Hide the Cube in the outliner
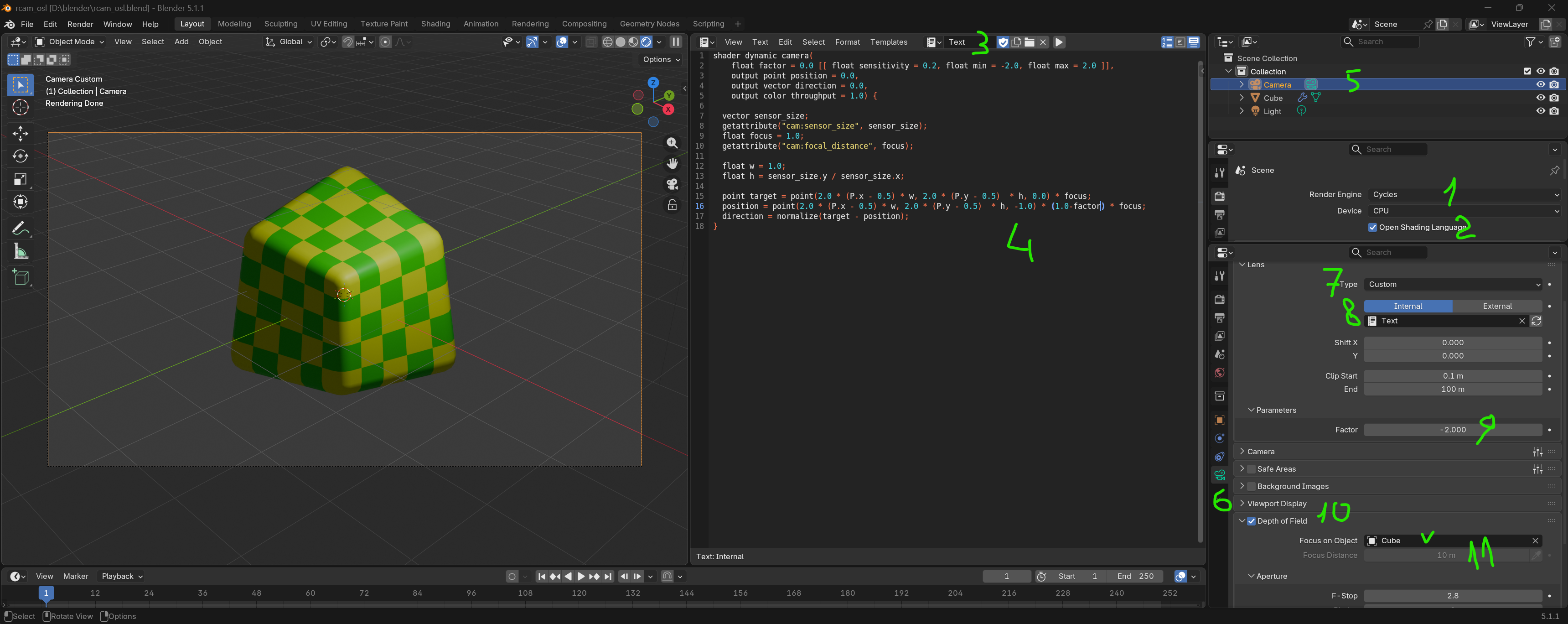The height and width of the screenshot is (624, 1568). [1540, 98]
